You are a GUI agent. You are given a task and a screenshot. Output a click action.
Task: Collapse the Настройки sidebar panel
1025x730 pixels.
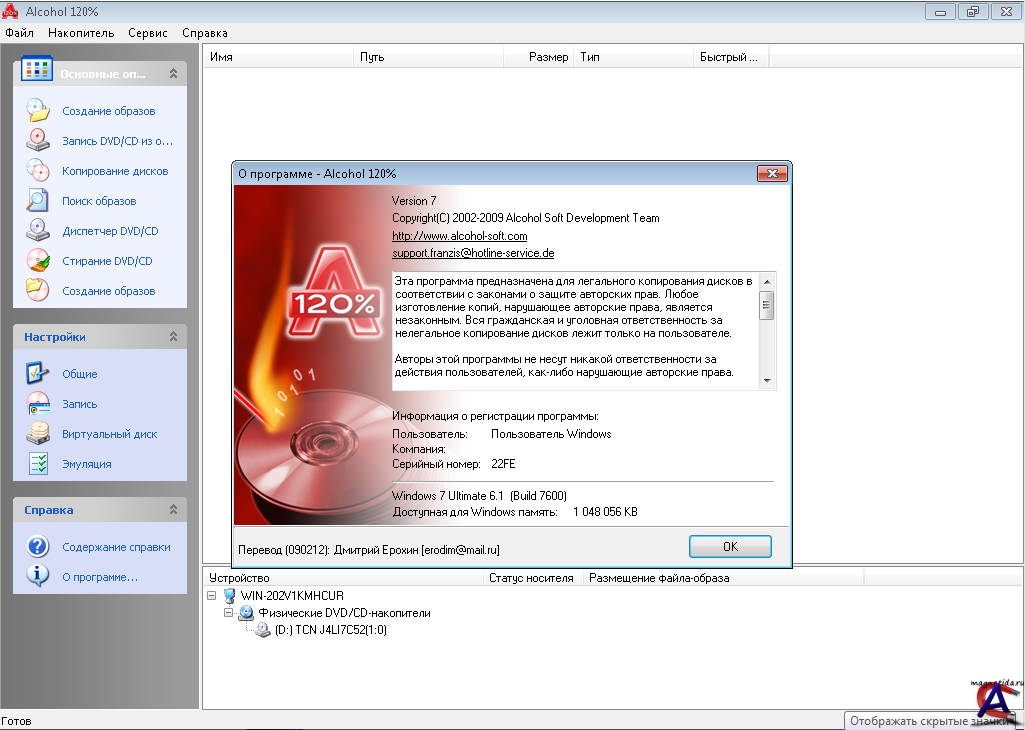tap(173, 337)
